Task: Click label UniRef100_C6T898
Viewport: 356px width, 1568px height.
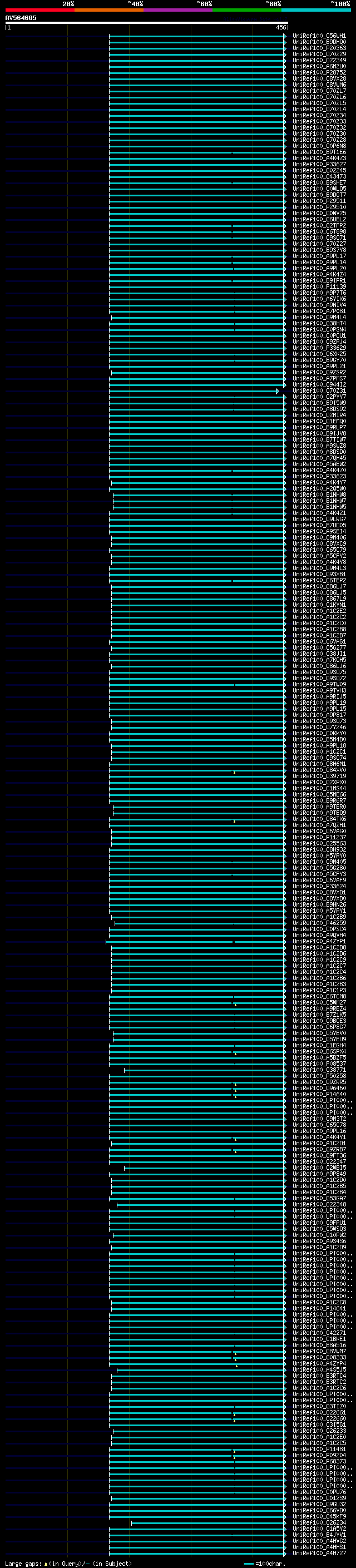Action: pos(319,231)
